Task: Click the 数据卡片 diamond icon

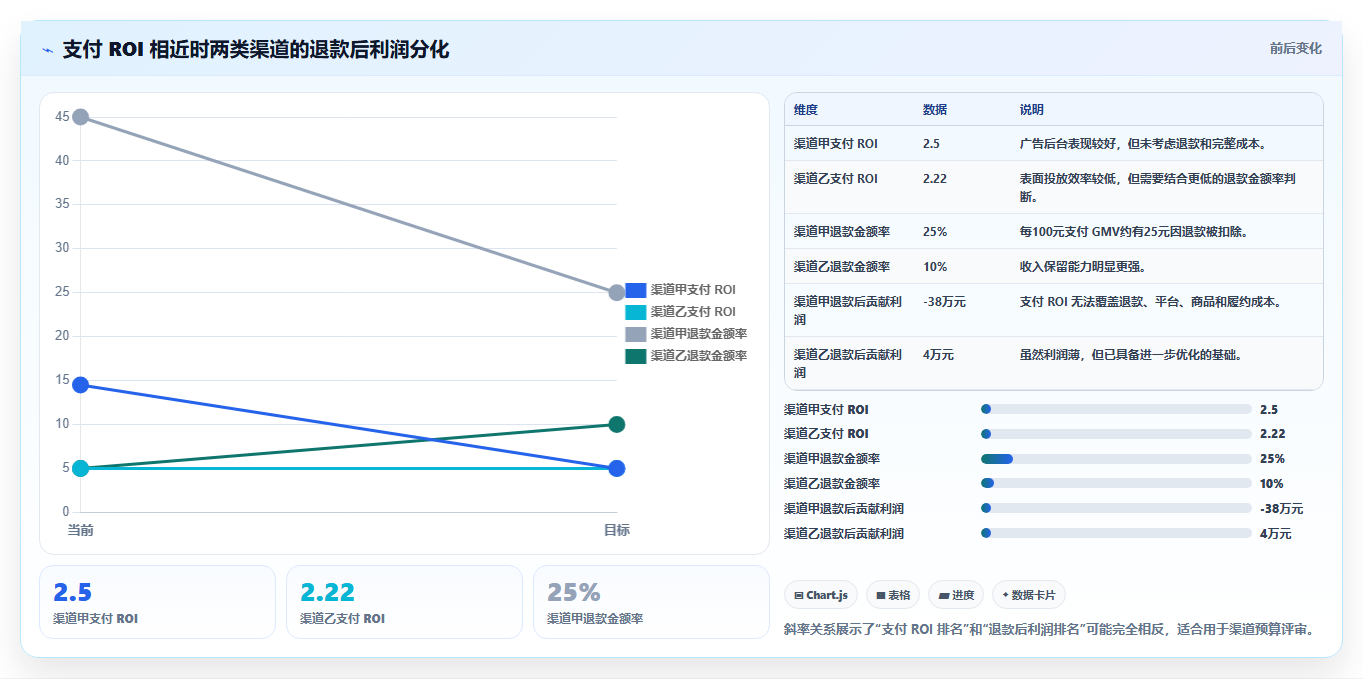Action: pos(1005,594)
